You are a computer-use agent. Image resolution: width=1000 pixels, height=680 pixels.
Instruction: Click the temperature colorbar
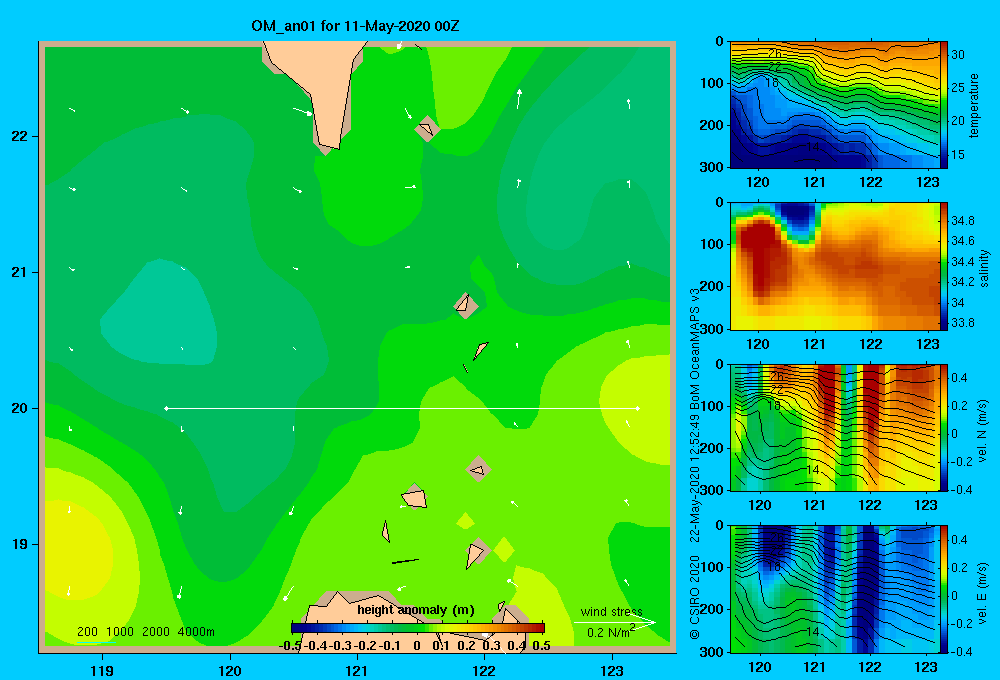pyautogui.click(x=944, y=105)
